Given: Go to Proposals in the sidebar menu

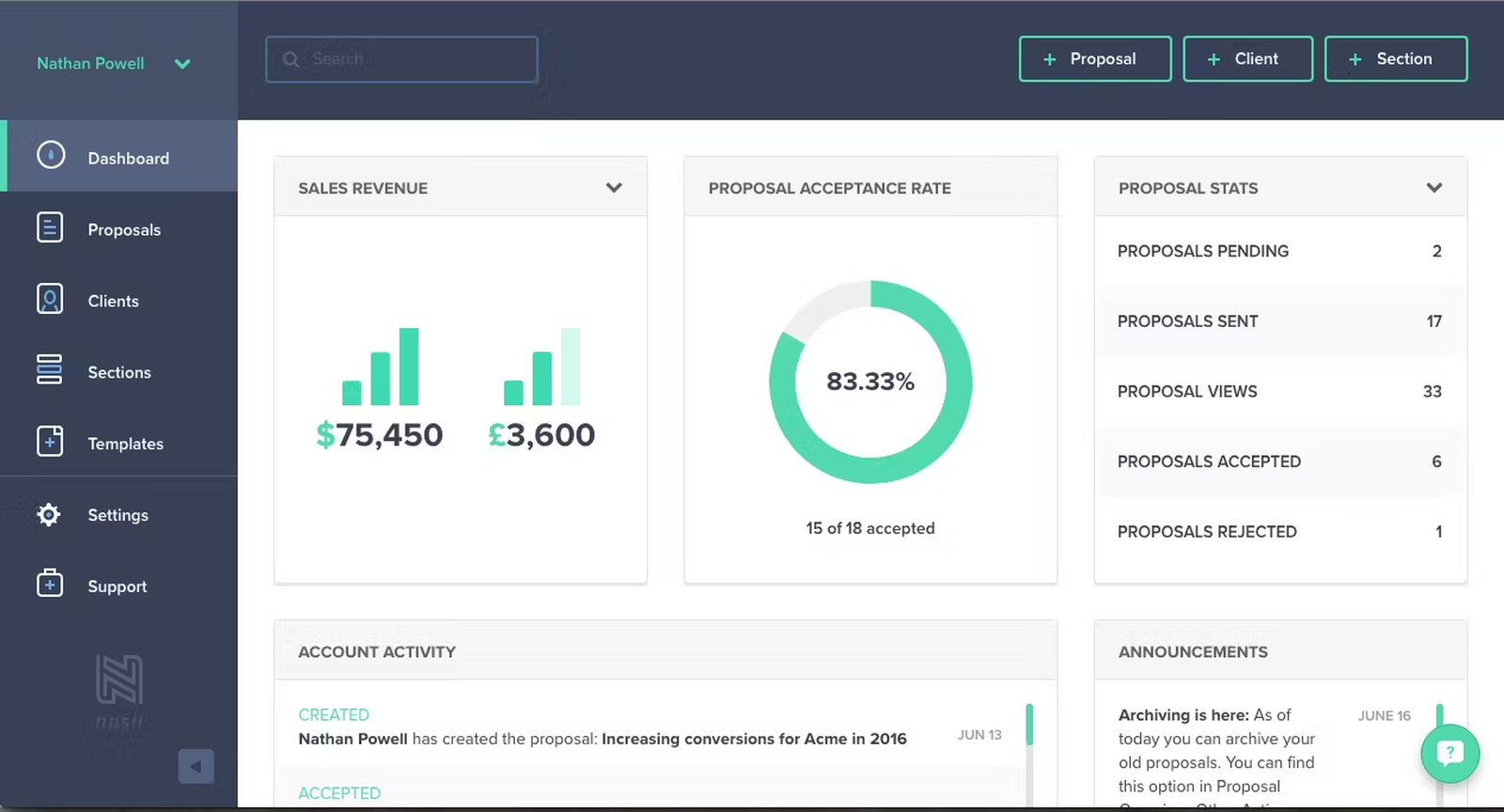Looking at the screenshot, I should 124,230.
